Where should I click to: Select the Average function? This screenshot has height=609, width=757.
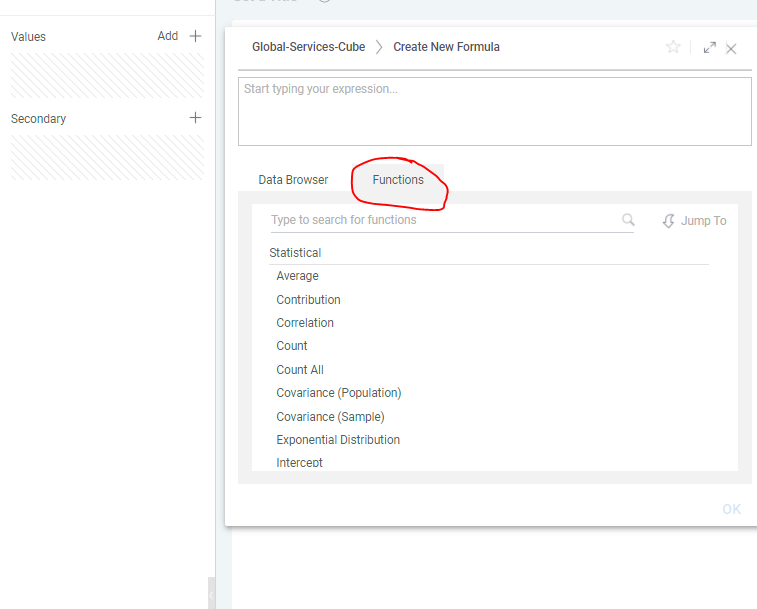click(297, 276)
